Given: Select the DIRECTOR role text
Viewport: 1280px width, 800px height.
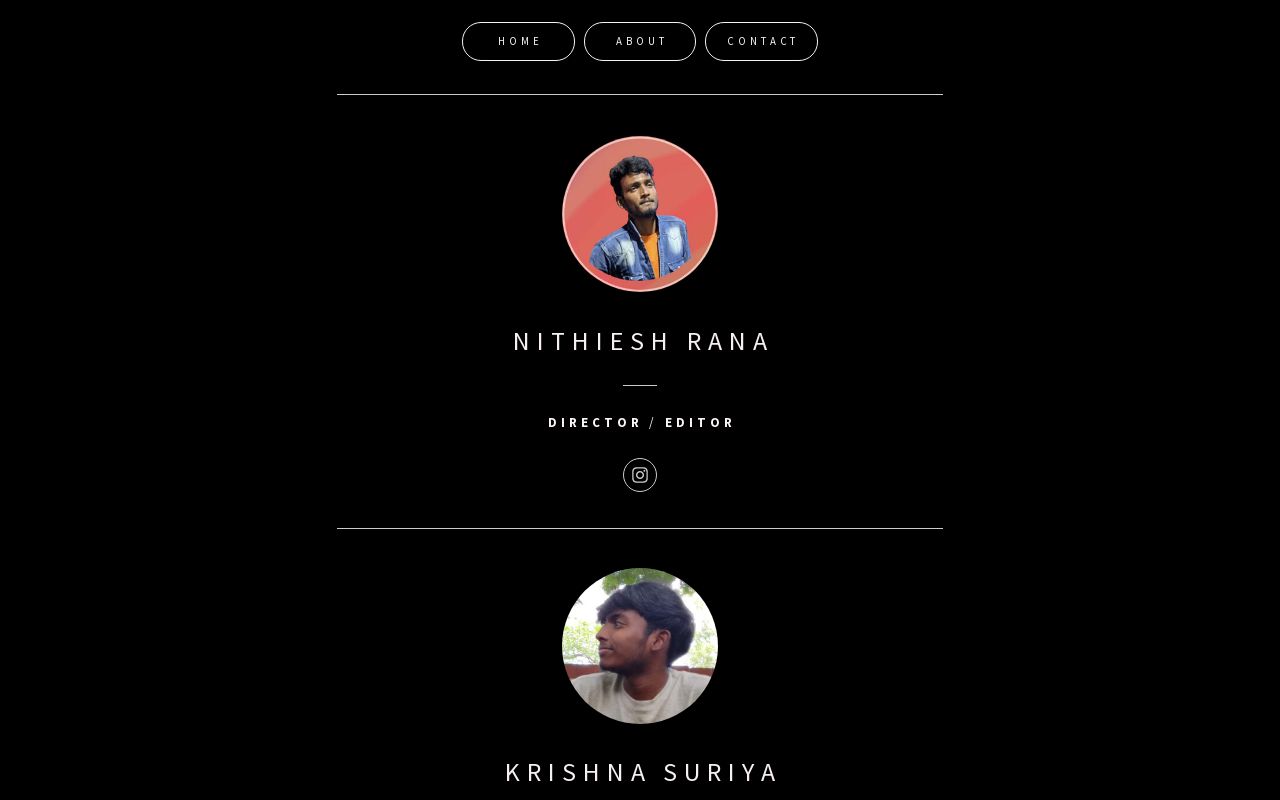Looking at the screenshot, I should click(x=595, y=422).
